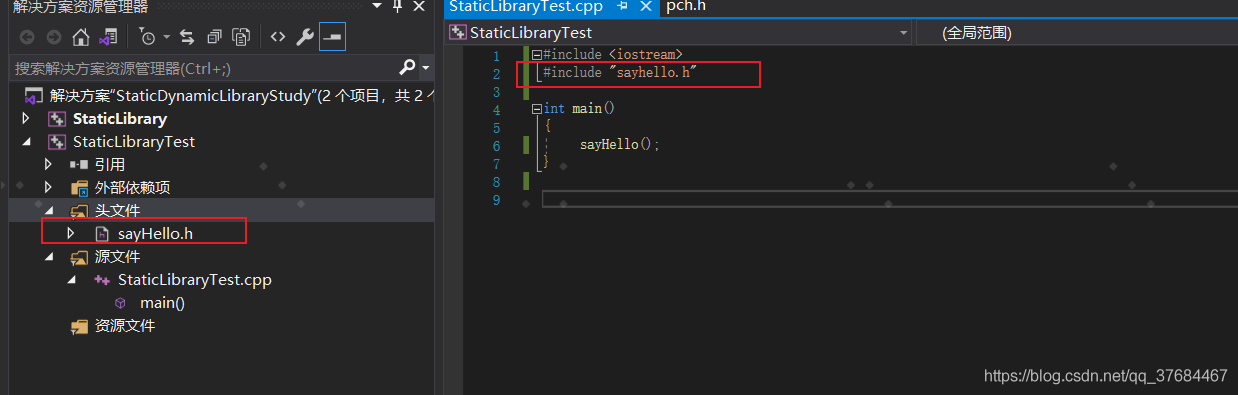The image size is (1238, 395).
Task: Collapse the int main() outlining box
Action: point(537,109)
